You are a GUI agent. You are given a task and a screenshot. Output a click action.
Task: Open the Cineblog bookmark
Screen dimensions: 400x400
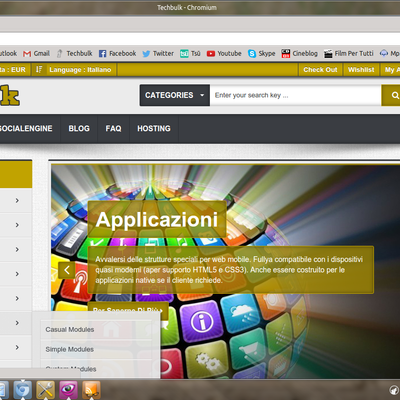click(299, 53)
